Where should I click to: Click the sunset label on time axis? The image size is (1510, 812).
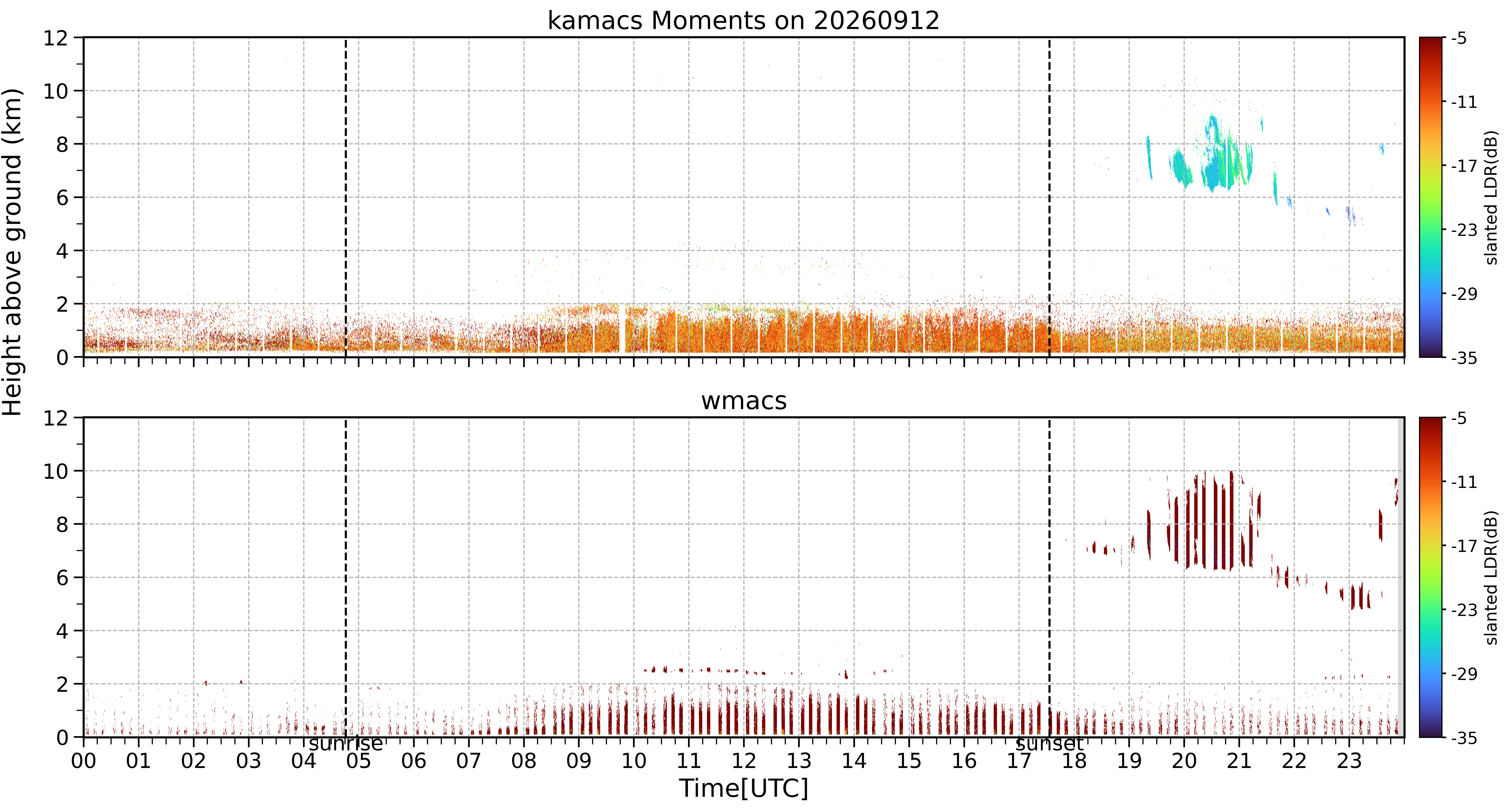1049,743
